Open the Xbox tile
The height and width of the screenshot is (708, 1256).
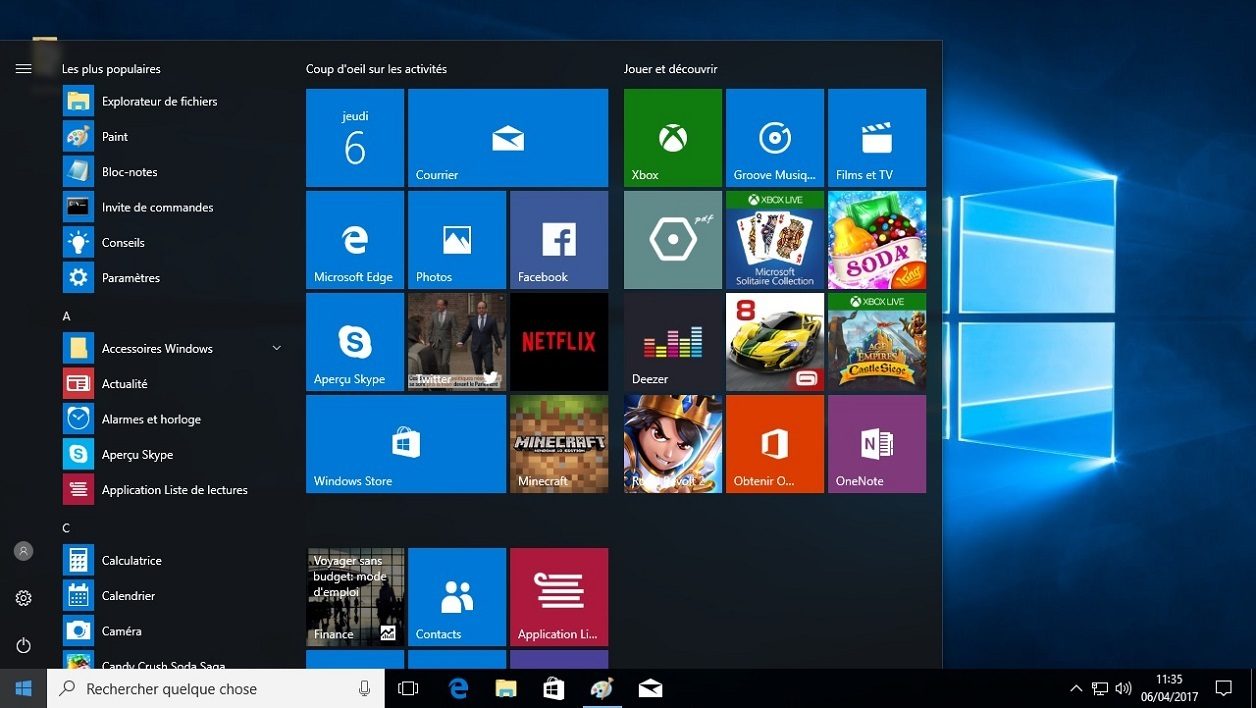coord(673,138)
